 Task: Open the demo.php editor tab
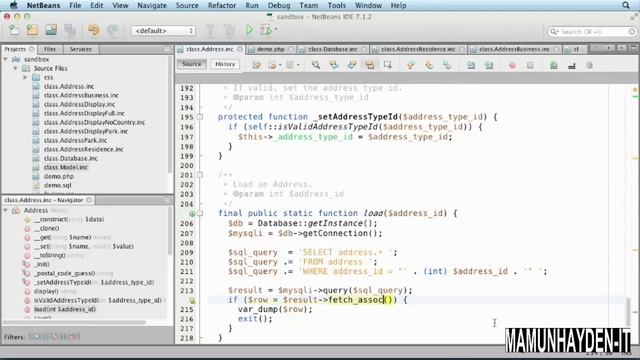point(271,49)
